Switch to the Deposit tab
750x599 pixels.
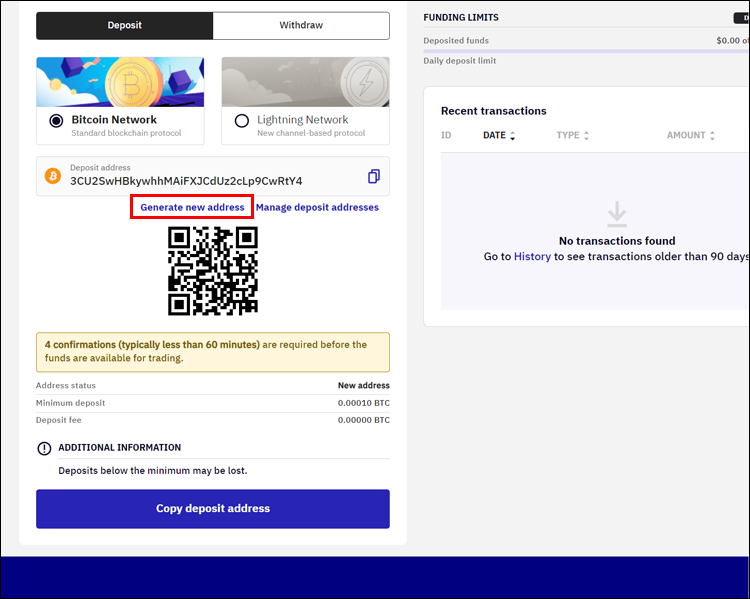[x=124, y=25]
